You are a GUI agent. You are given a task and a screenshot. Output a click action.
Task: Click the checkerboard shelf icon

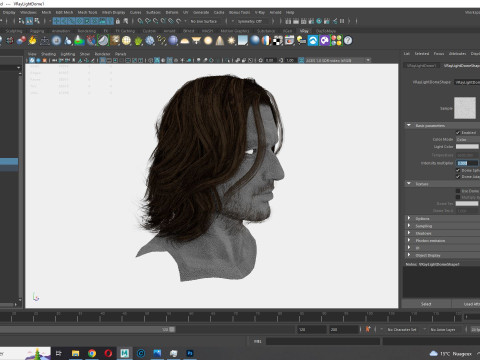(x=278, y=41)
